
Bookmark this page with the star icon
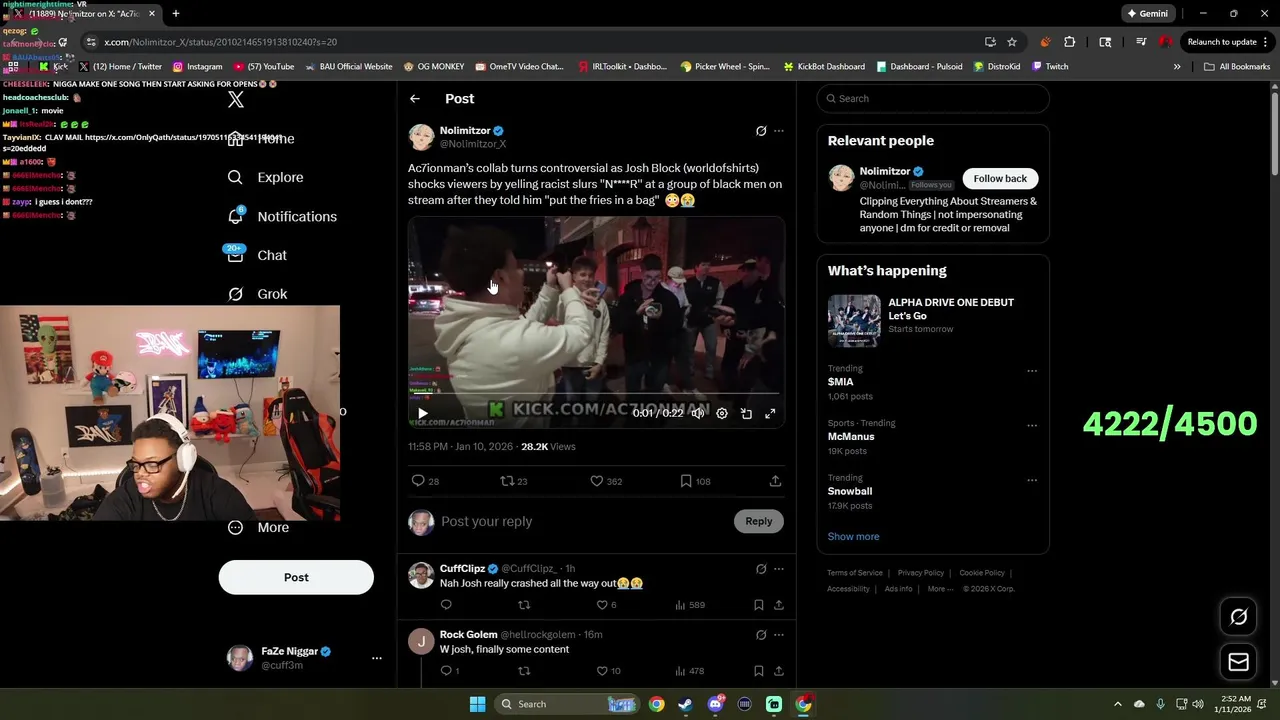tap(1012, 42)
